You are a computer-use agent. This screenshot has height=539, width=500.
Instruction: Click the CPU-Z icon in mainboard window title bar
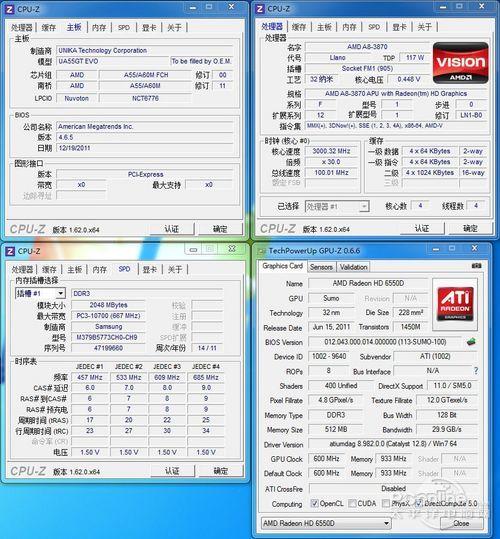click(10, 9)
